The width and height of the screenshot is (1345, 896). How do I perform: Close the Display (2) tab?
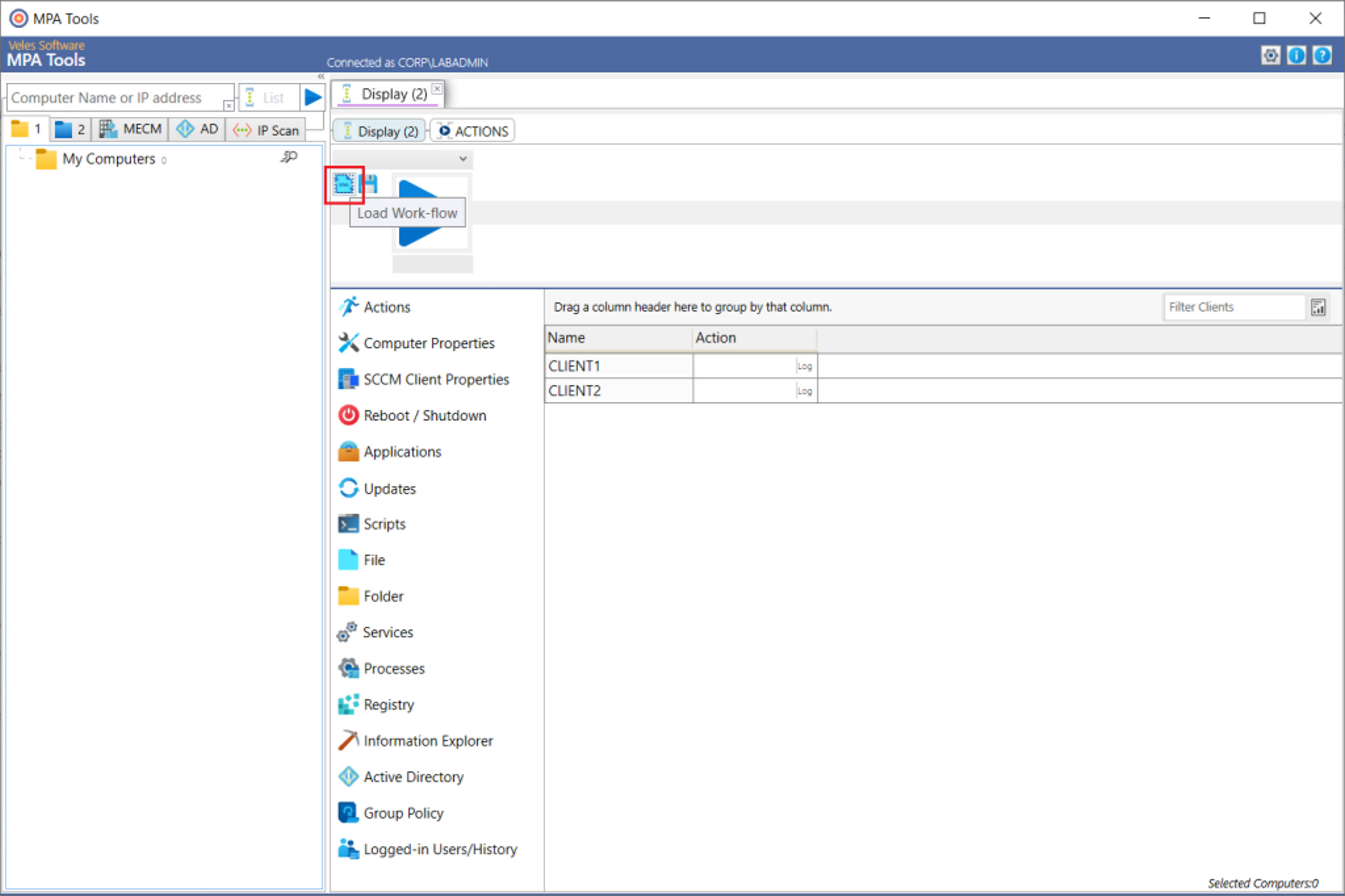coord(436,89)
